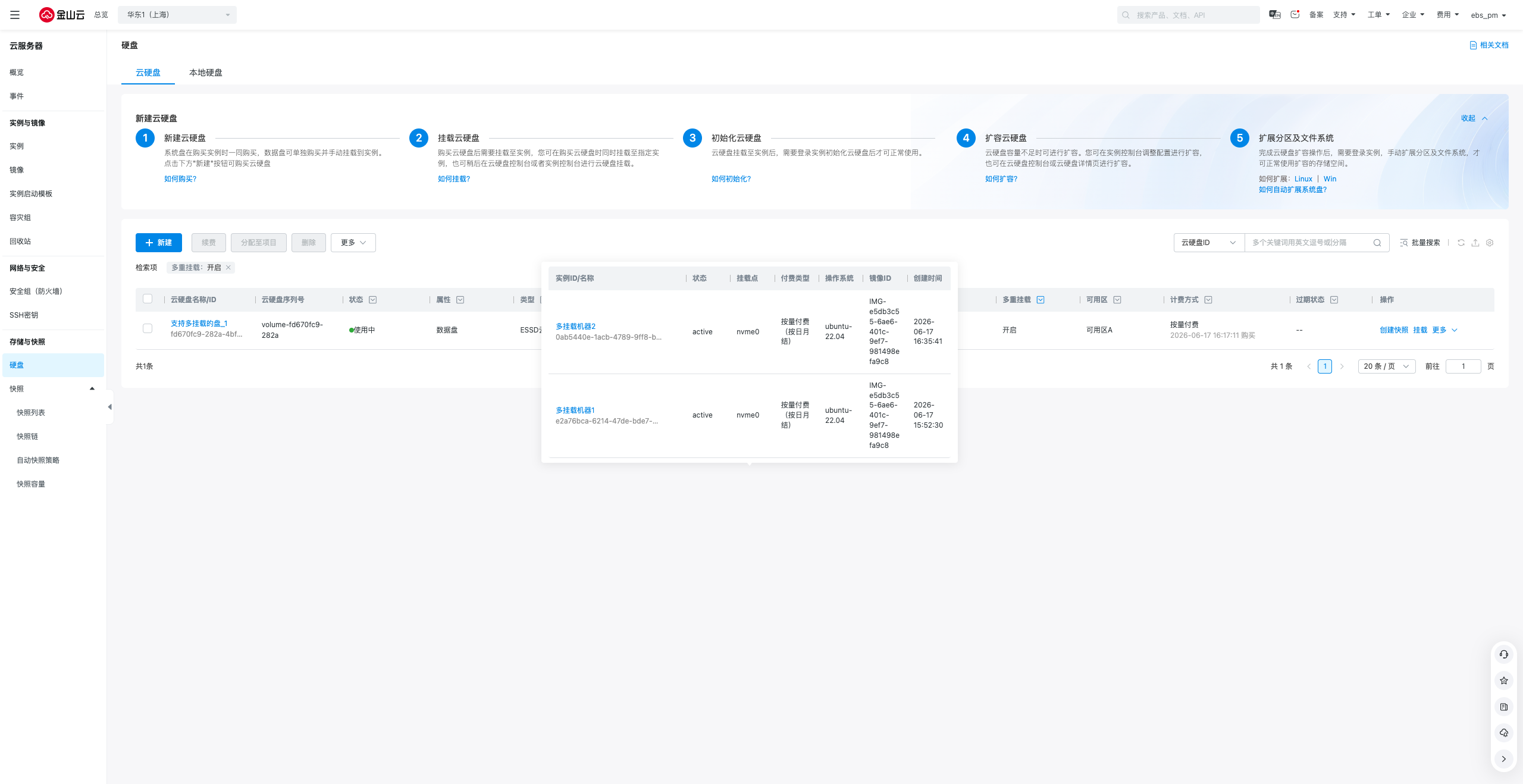Open the 如何购买? help link
Image resolution: width=1523 pixels, height=784 pixels.
click(x=180, y=179)
